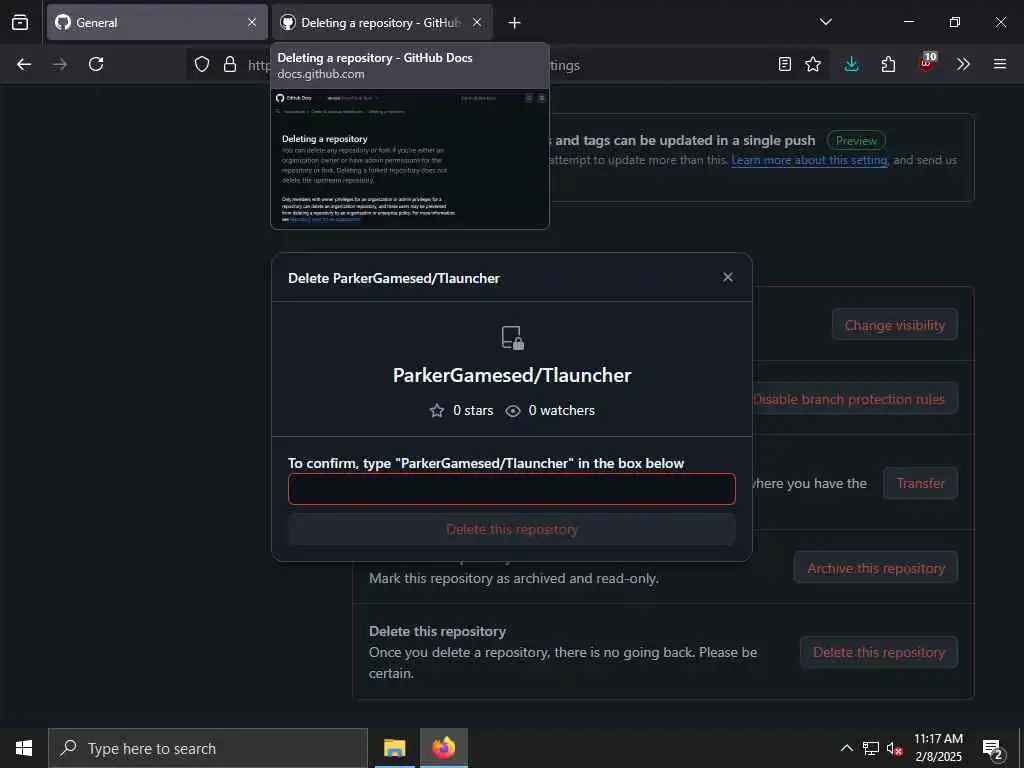This screenshot has height=768, width=1024.
Task: Open Learn more about this setting link
Action: (809, 160)
